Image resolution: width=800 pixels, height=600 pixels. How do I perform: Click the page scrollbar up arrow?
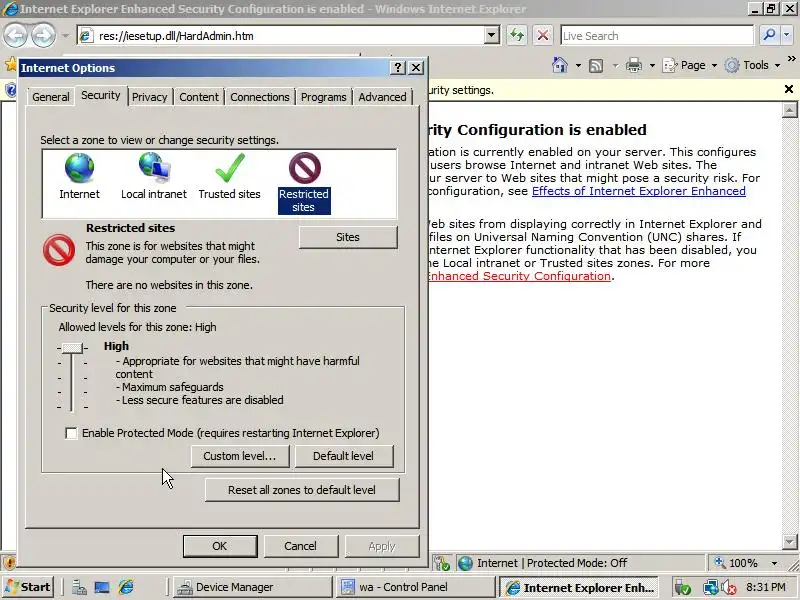pyautogui.click(x=789, y=110)
